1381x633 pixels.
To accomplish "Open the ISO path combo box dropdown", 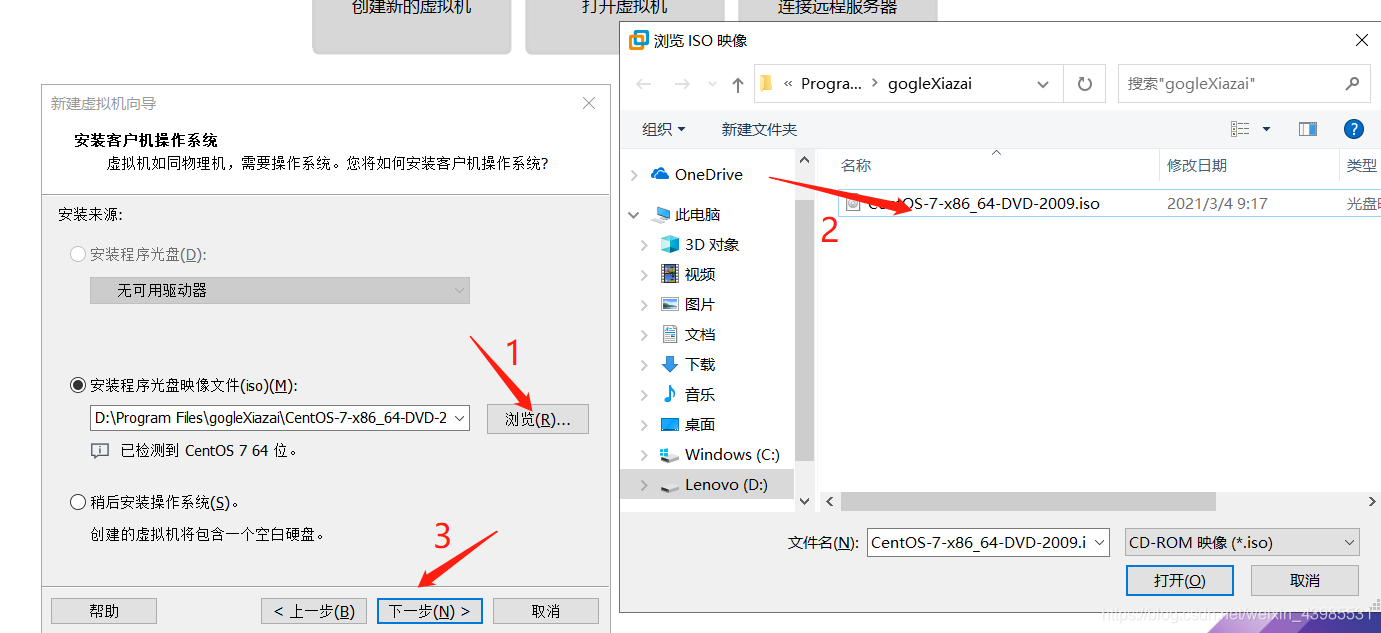I will click(x=459, y=418).
